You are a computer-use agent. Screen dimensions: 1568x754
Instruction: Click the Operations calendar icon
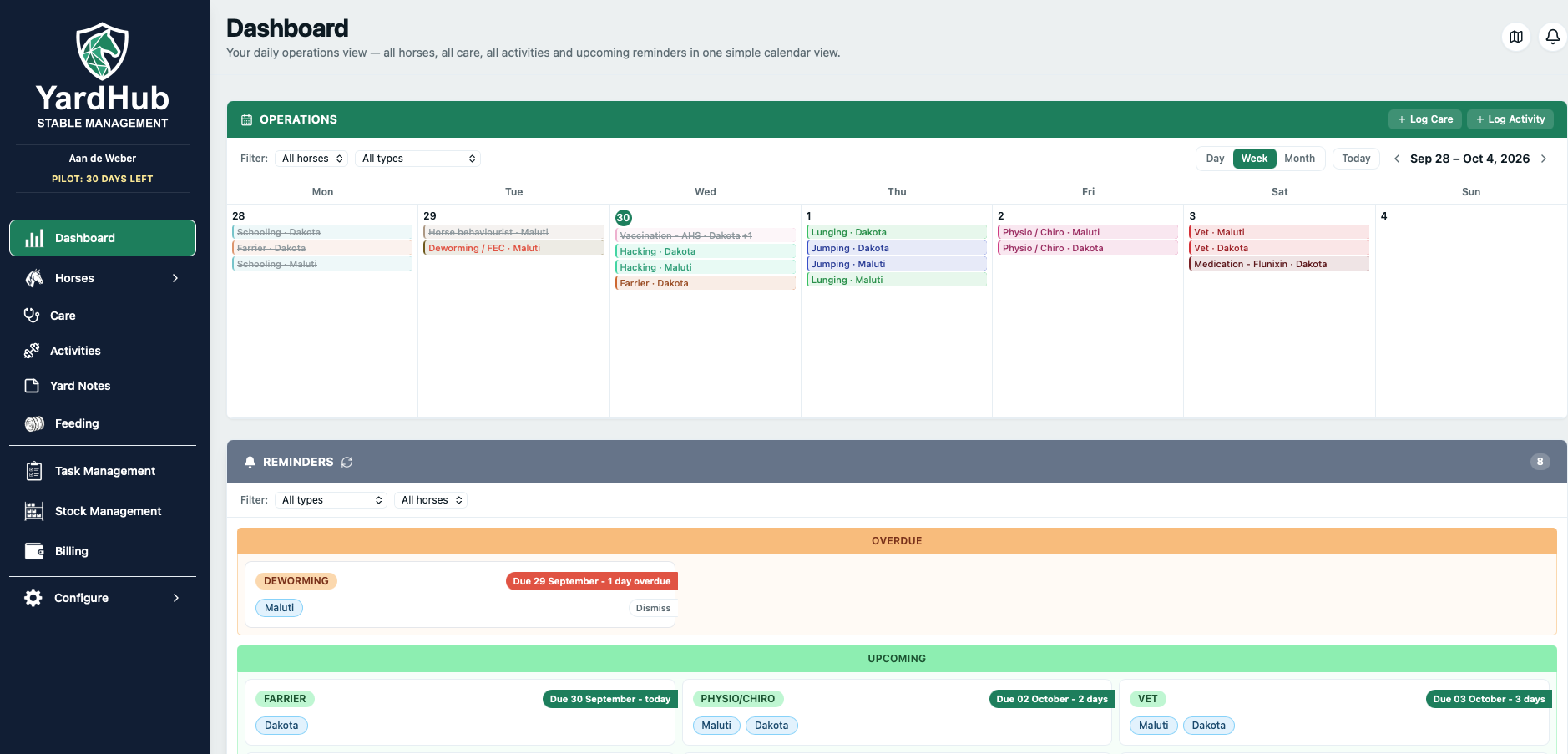click(246, 119)
